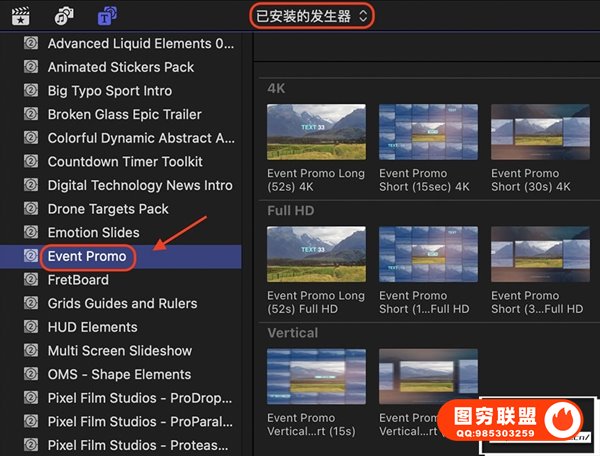Select Broken Glass Epic Trailer category
Viewport: 600px width, 456px height.
click(x=124, y=115)
